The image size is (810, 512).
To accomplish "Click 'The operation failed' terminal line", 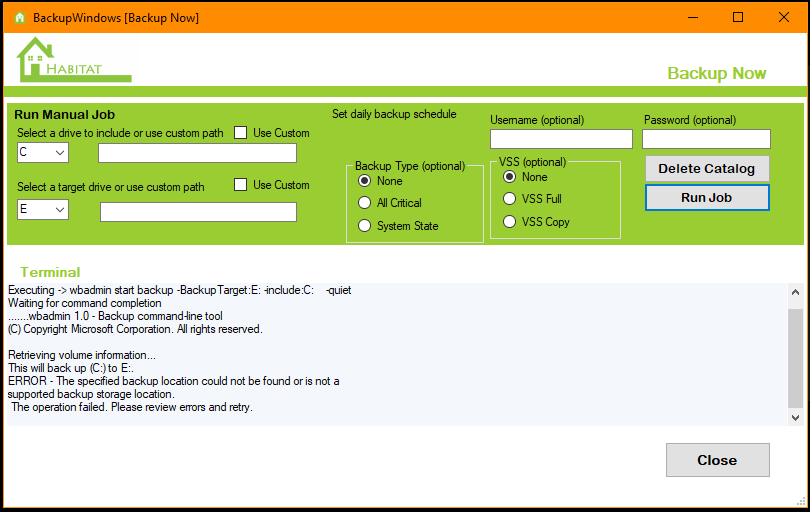I will 132,407.
